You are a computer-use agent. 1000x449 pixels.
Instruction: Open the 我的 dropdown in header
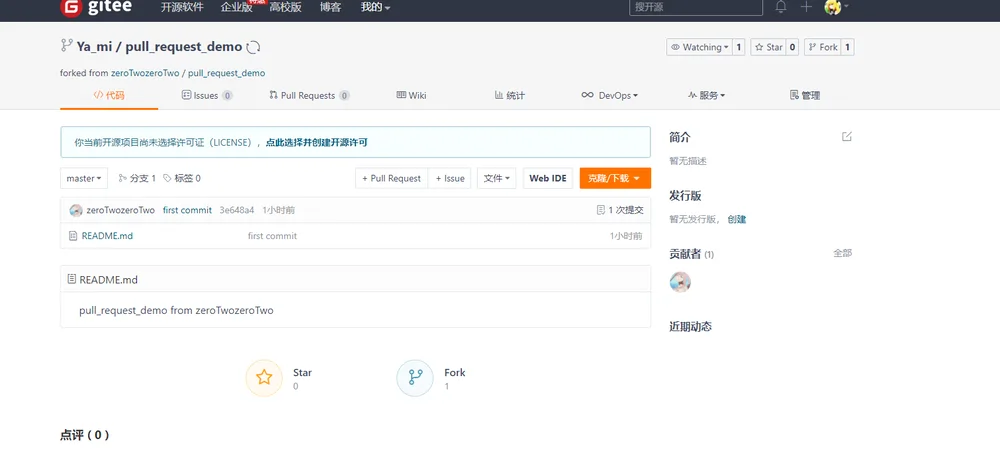click(x=375, y=8)
